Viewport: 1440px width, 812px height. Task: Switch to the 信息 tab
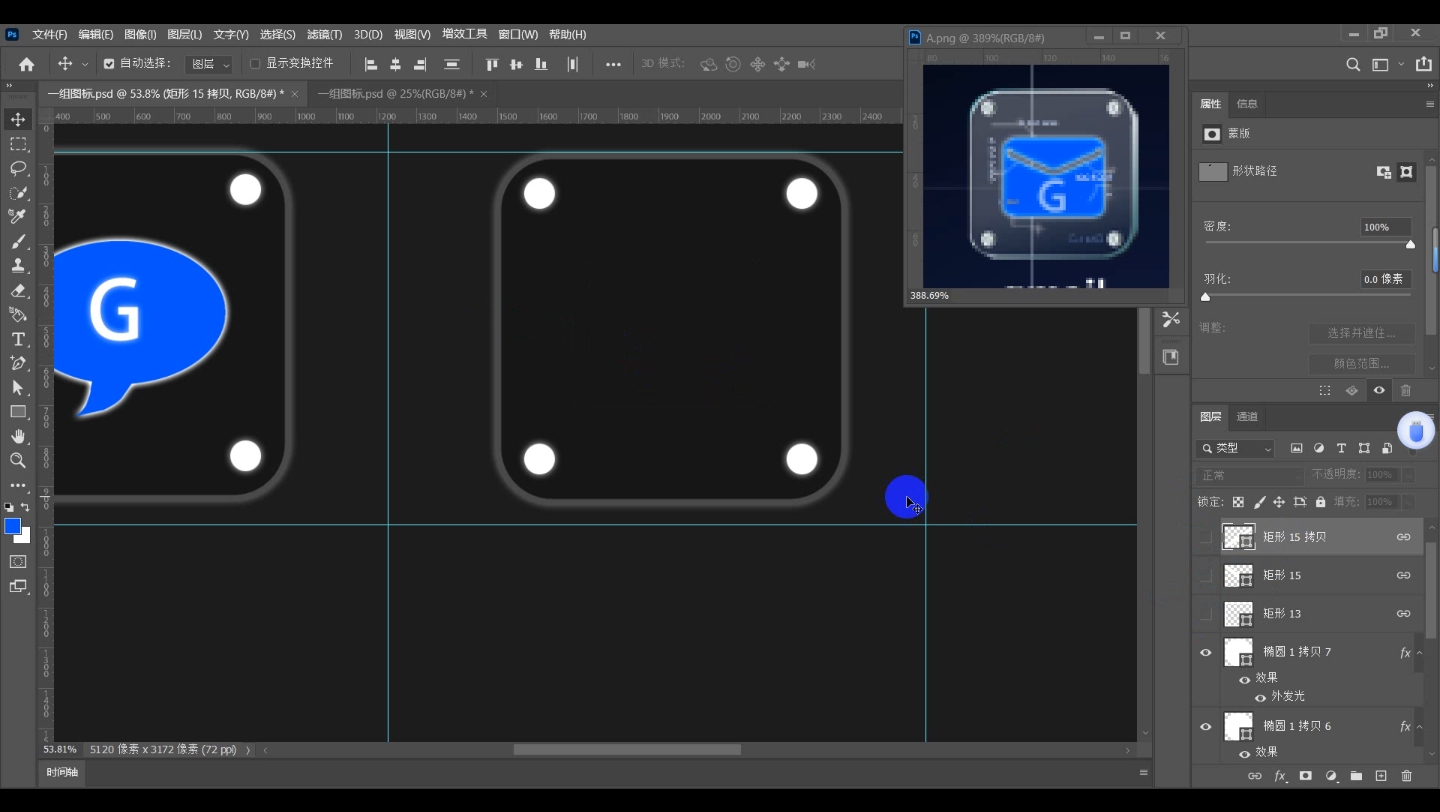click(1247, 104)
